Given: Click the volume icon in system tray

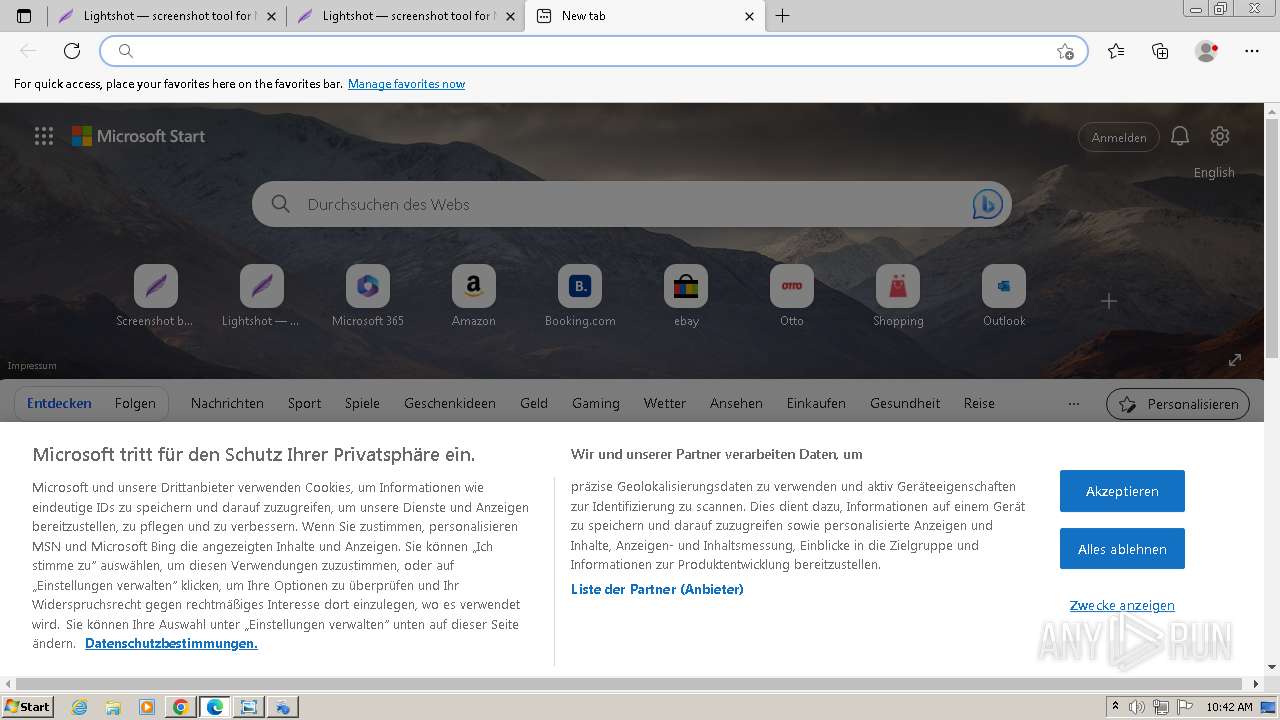Looking at the screenshot, I should [x=1138, y=707].
